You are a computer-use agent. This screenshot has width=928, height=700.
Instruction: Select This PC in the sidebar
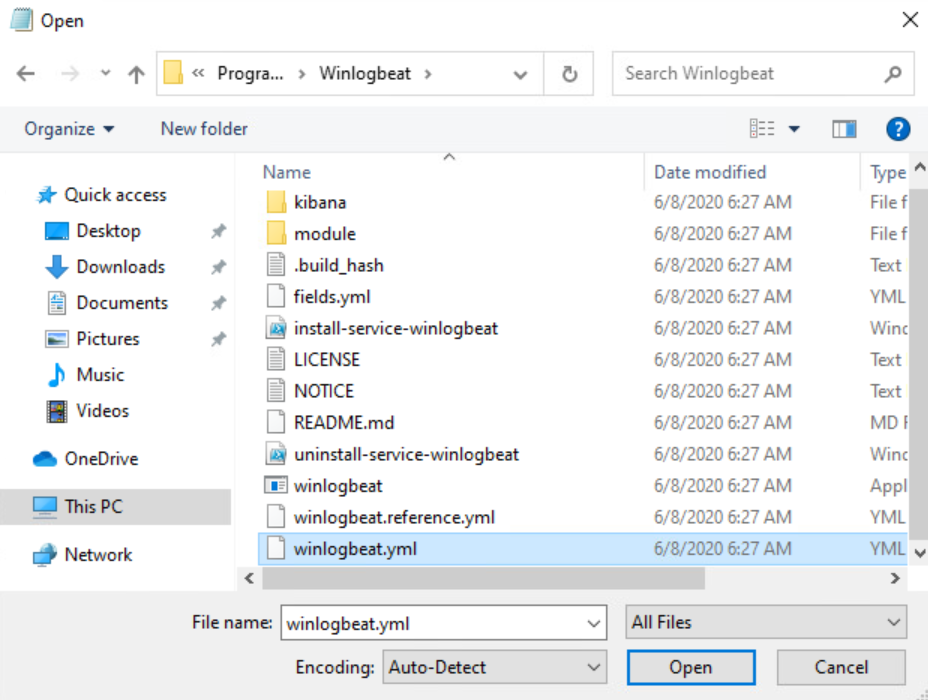[115, 507]
